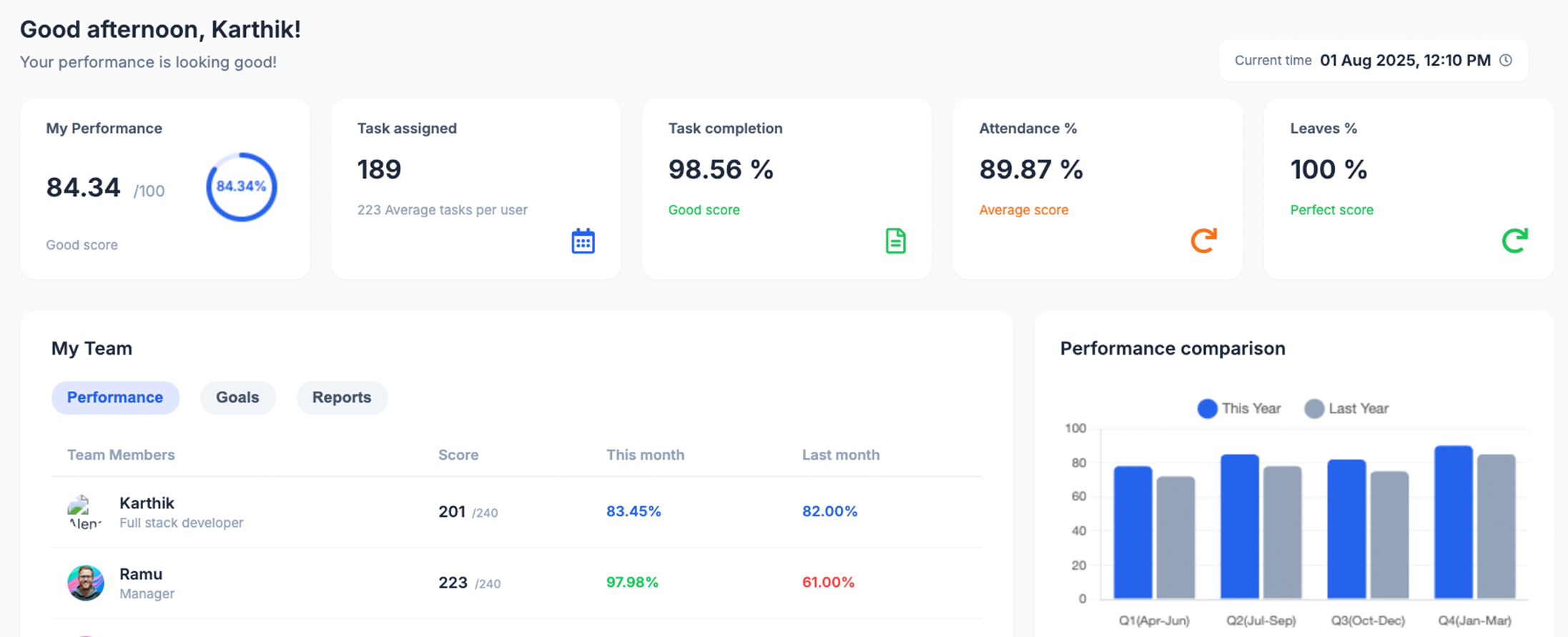Click the My Team heading
Viewport: 1568px width, 637px height.
[92, 348]
